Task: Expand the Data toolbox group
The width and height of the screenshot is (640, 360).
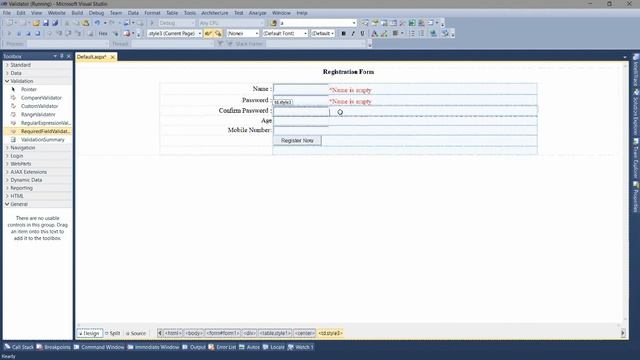Action: (x=7, y=73)
